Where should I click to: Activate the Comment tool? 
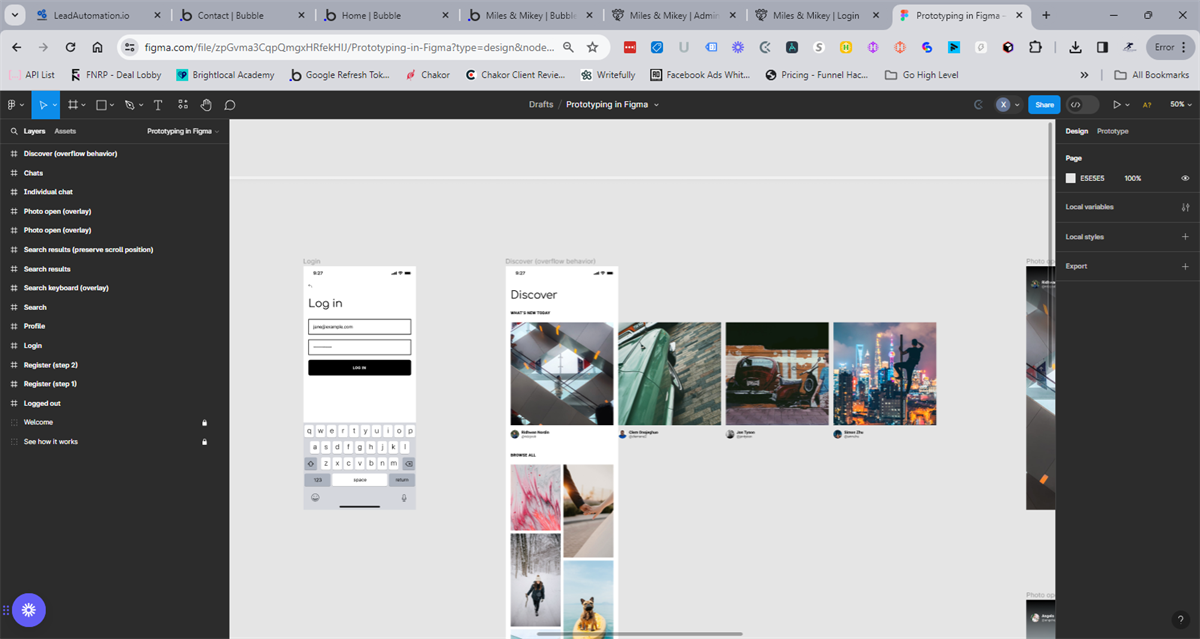pos(230,105)
